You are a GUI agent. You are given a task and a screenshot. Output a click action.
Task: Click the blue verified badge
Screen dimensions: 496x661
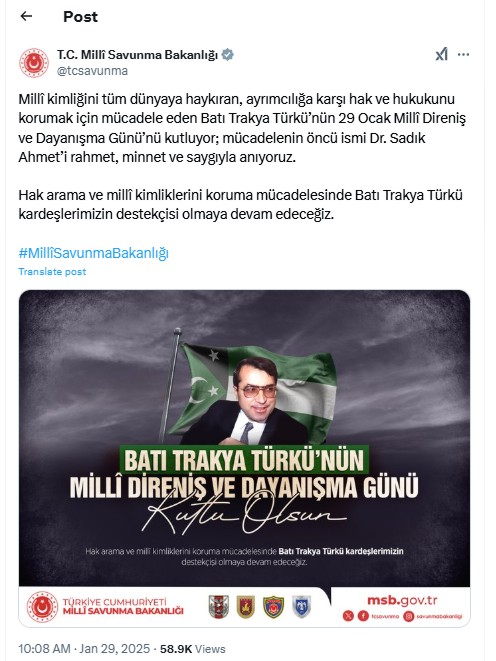point(228,55)
